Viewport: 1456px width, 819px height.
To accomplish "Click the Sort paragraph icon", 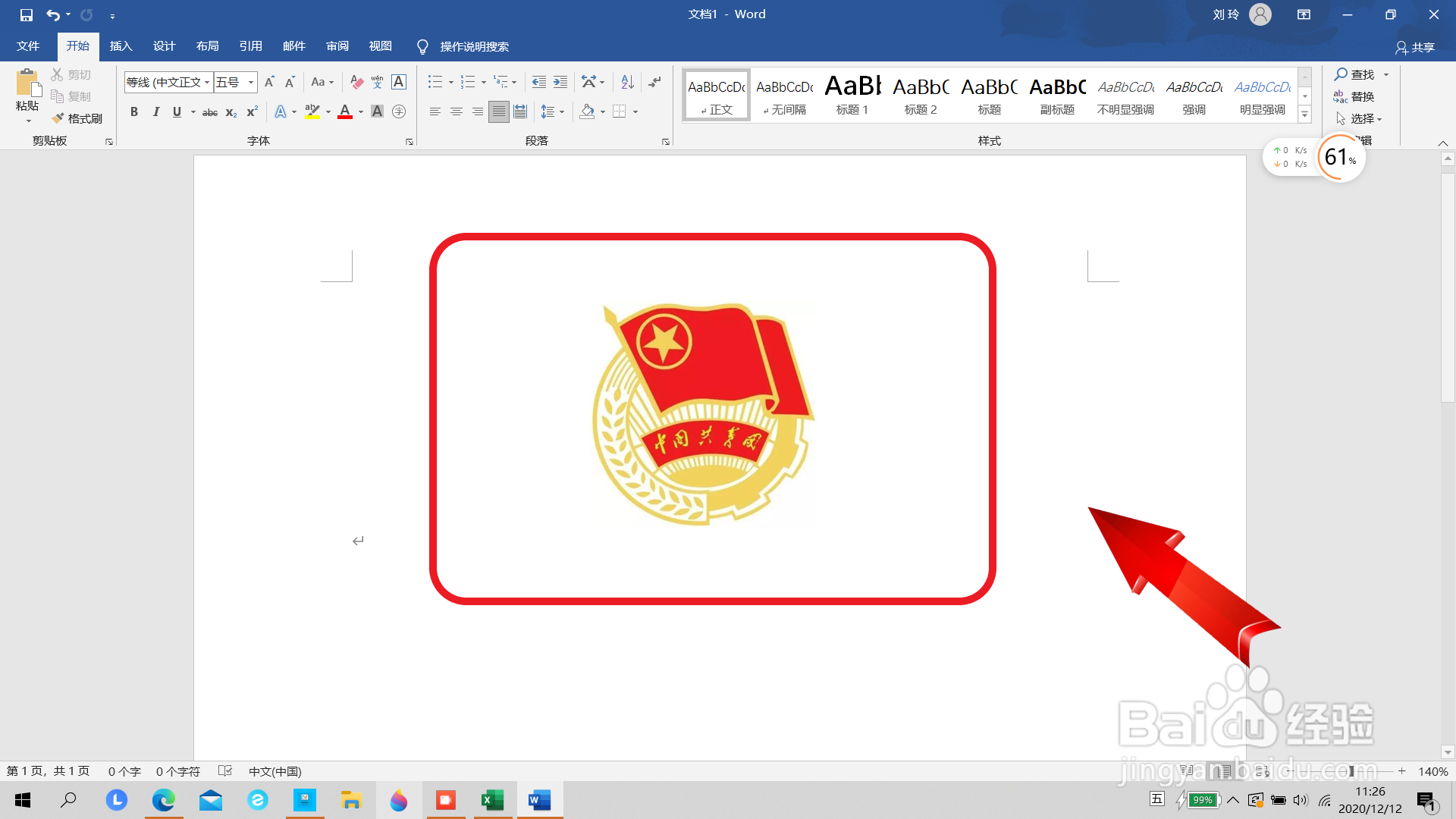I will point(627,82).
